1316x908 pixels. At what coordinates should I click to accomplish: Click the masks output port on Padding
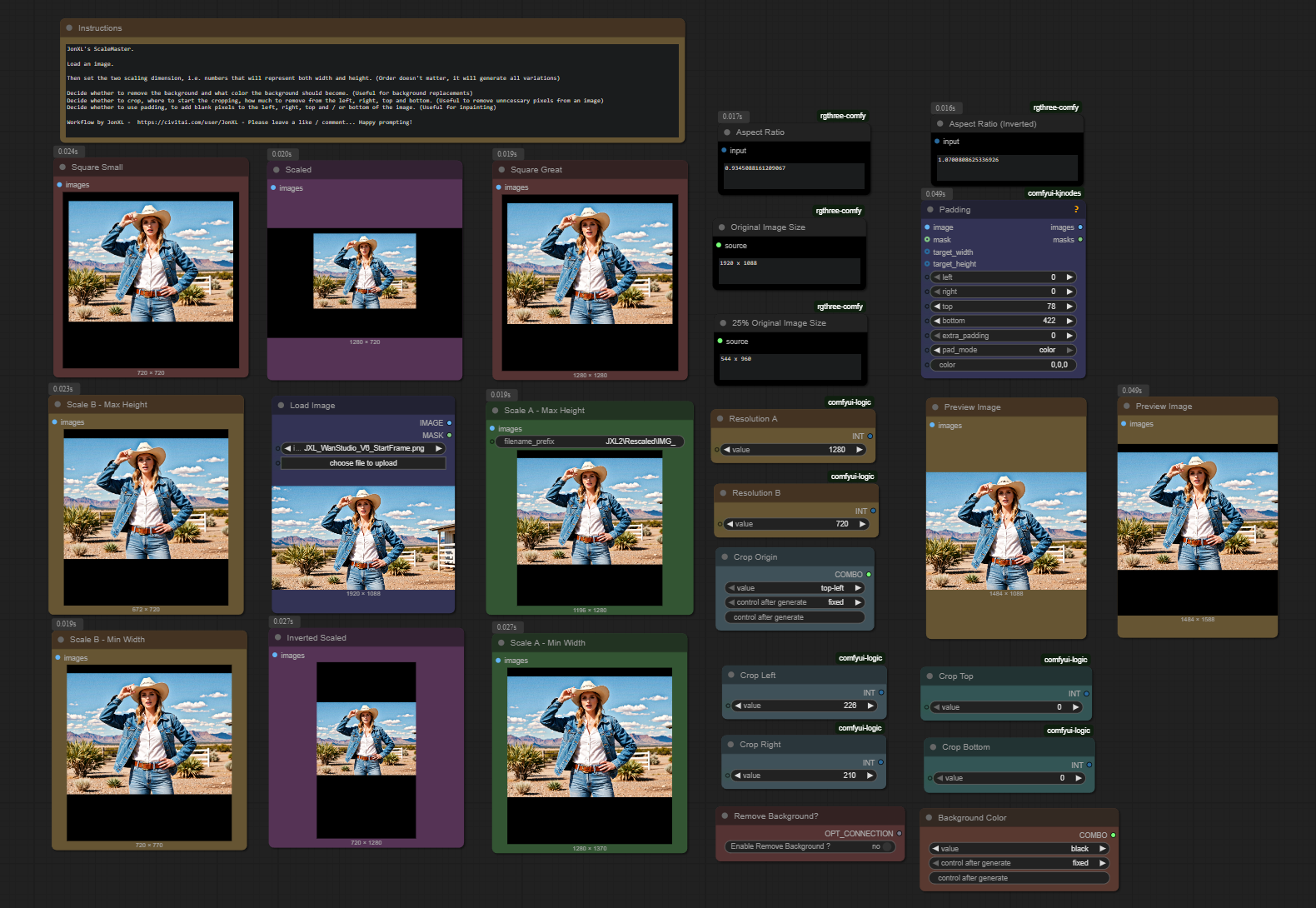click(1080, 240)
